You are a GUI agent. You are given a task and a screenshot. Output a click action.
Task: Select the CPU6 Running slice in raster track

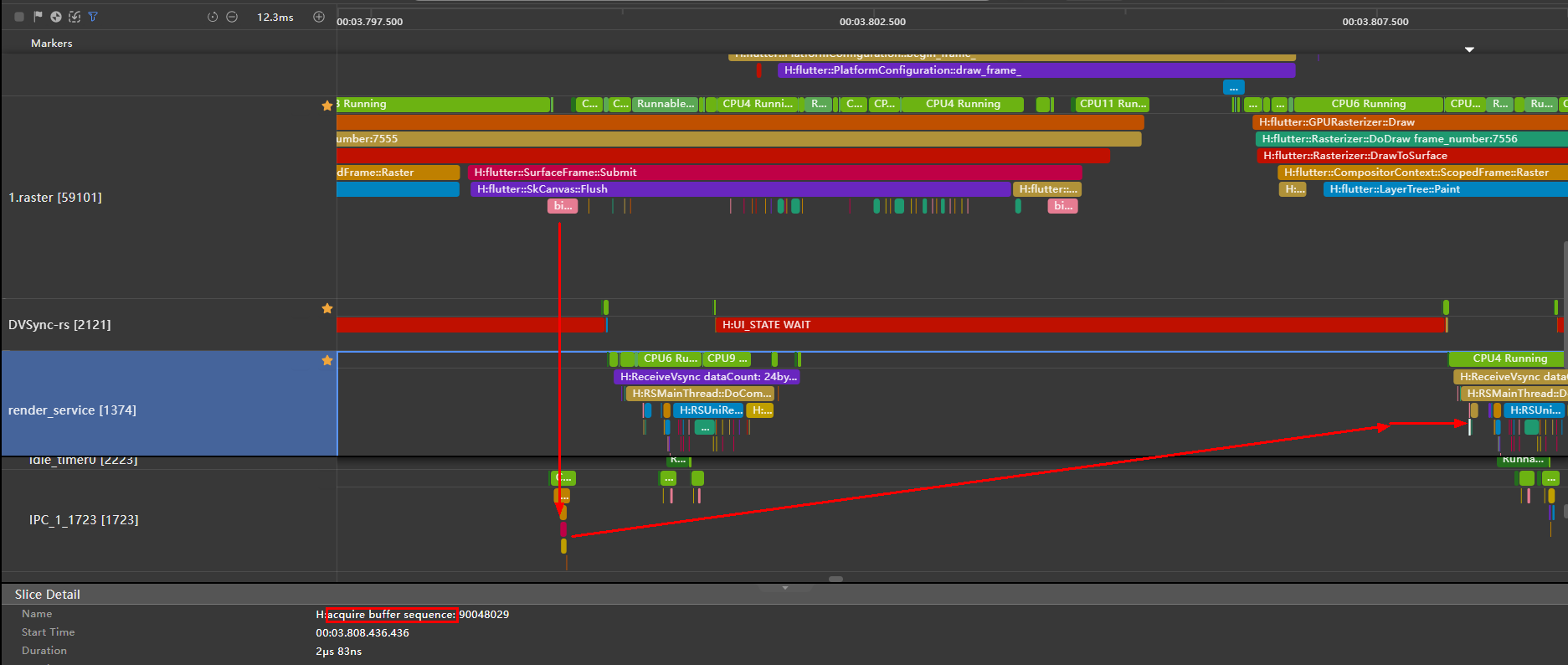click(x=1368, y=104)
